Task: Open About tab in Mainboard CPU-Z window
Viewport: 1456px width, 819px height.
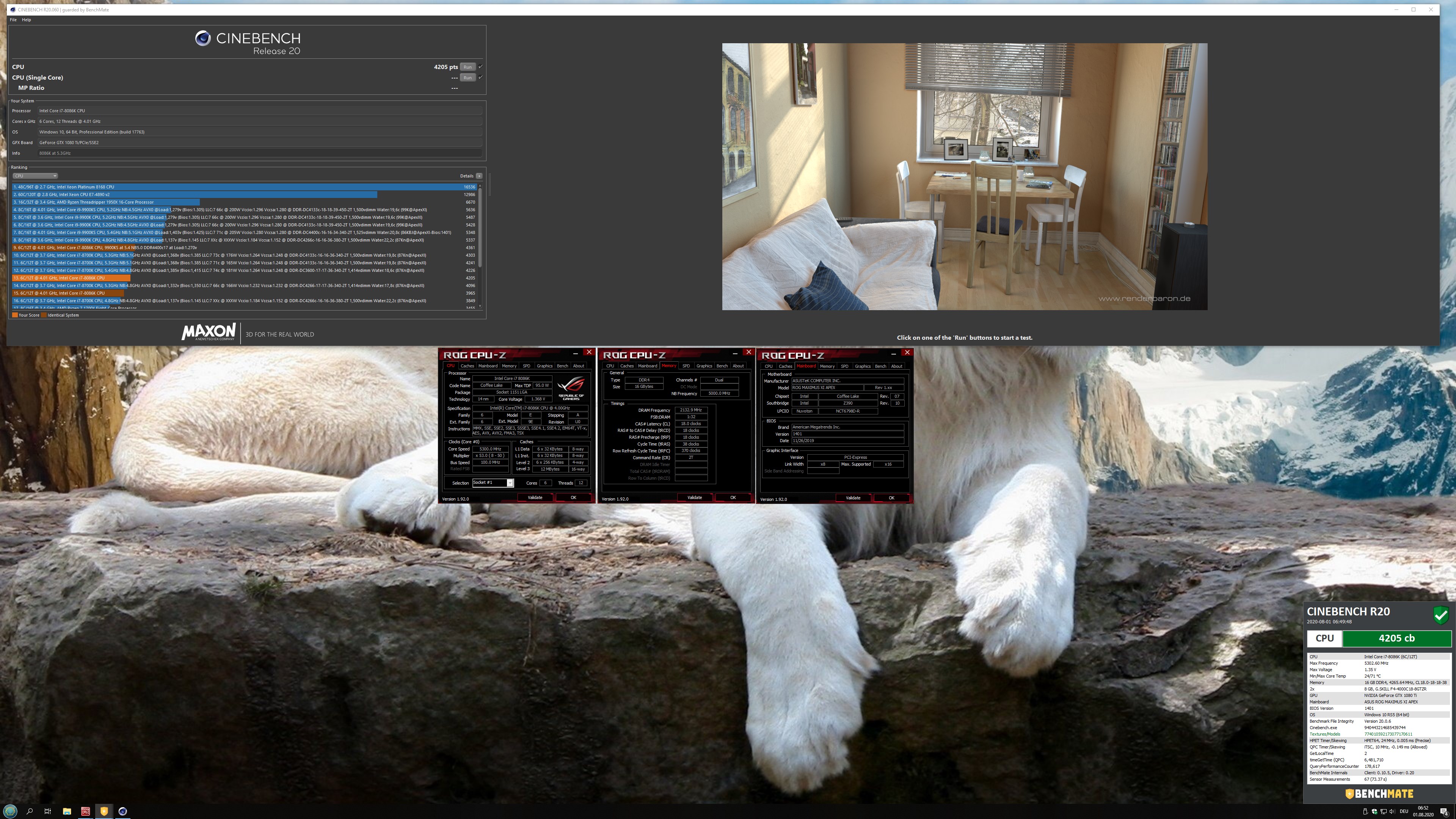Action: pyautogui.click(x=897, y=366)
